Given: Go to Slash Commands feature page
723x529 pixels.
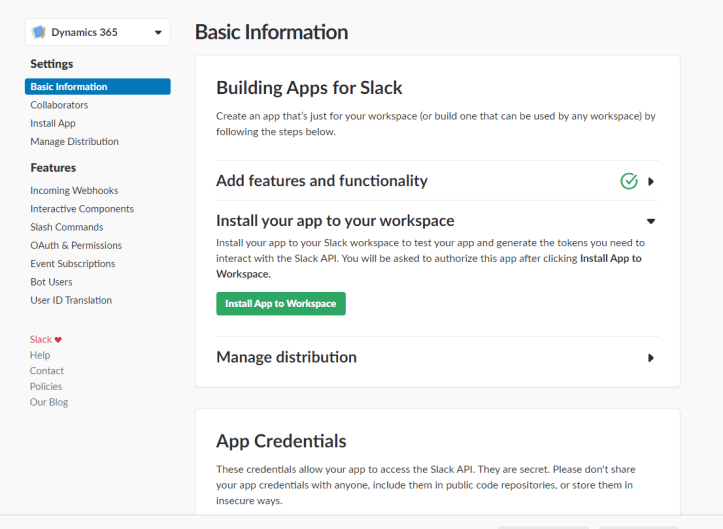Looking at the screenshot, I should (x=67, y=227).
